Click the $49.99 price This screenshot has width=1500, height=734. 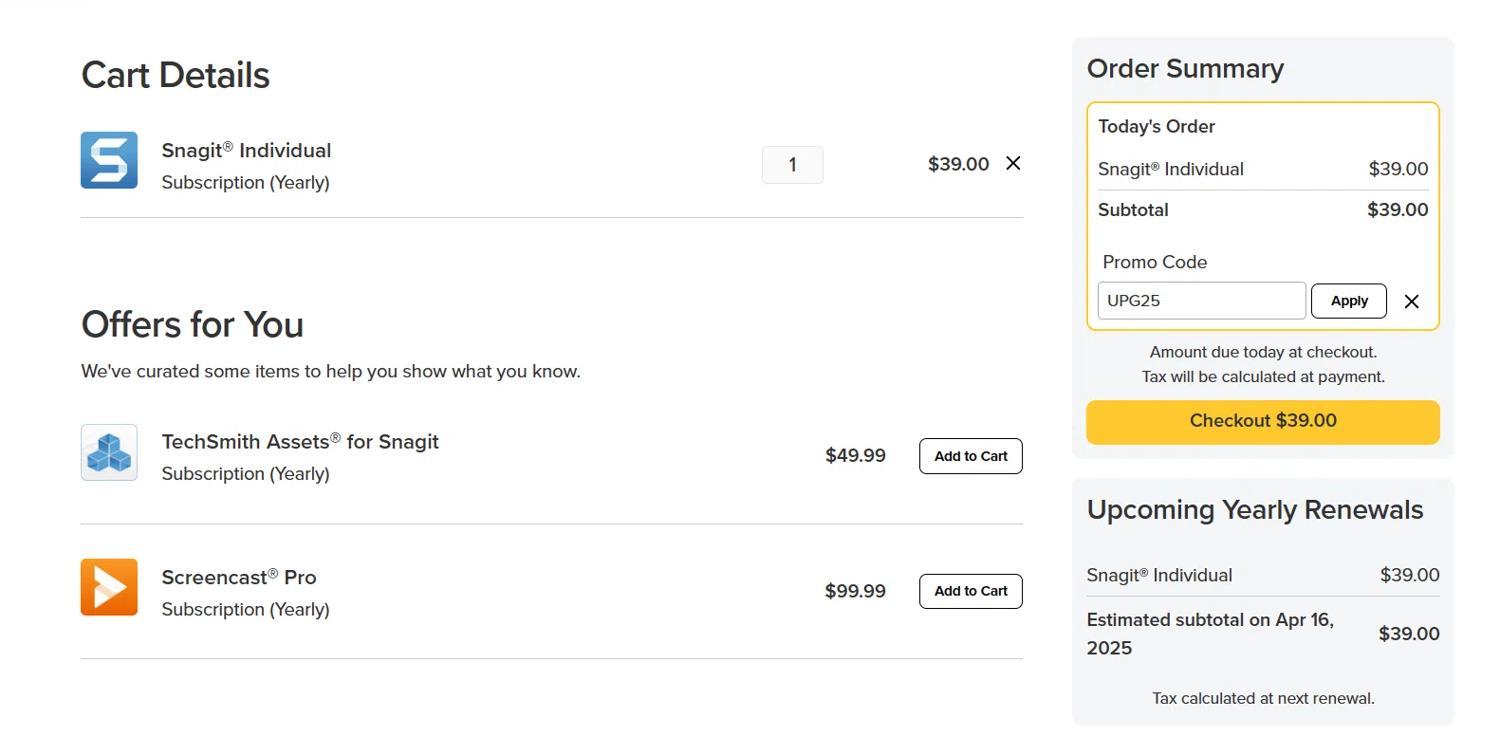[x=855, y=456]
